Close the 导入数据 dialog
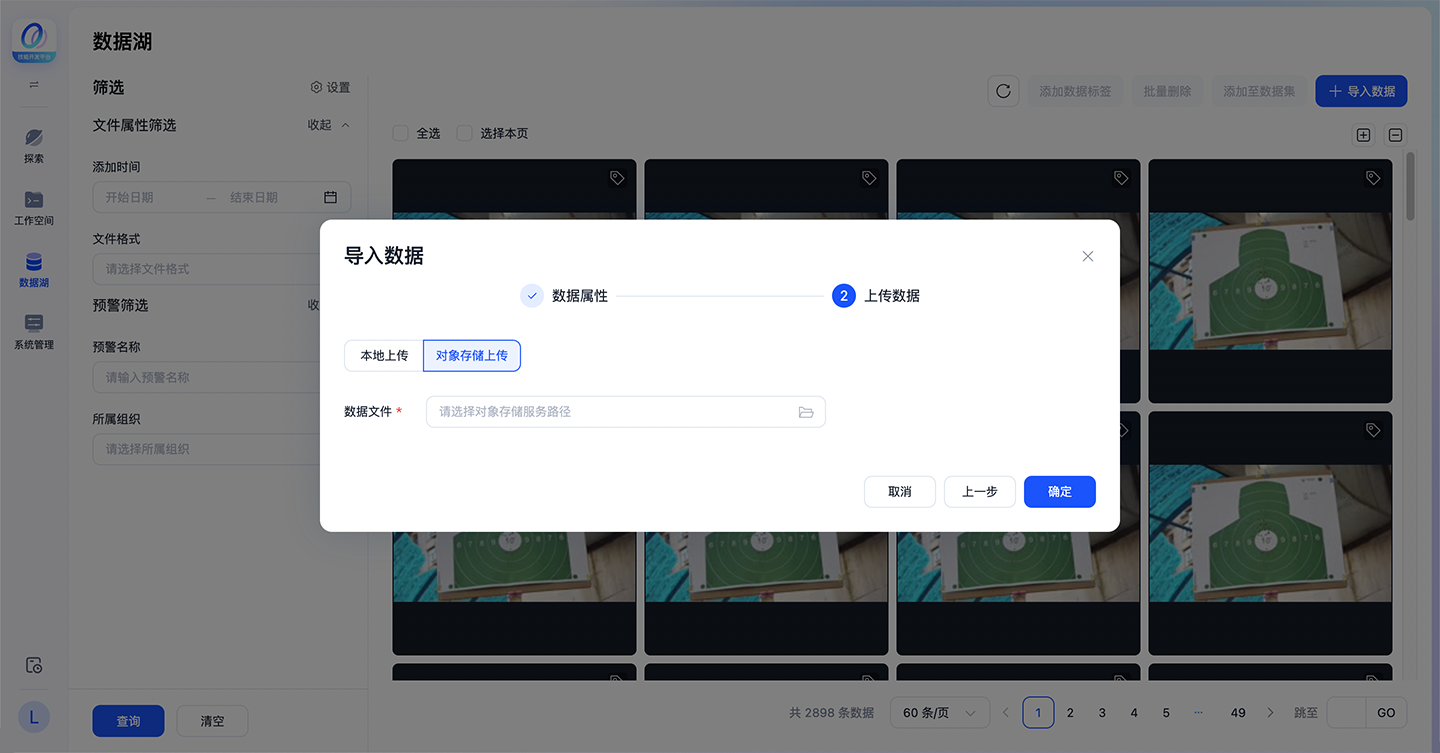The width and height of the screenshot is (1440, 753). [1088, 256]
